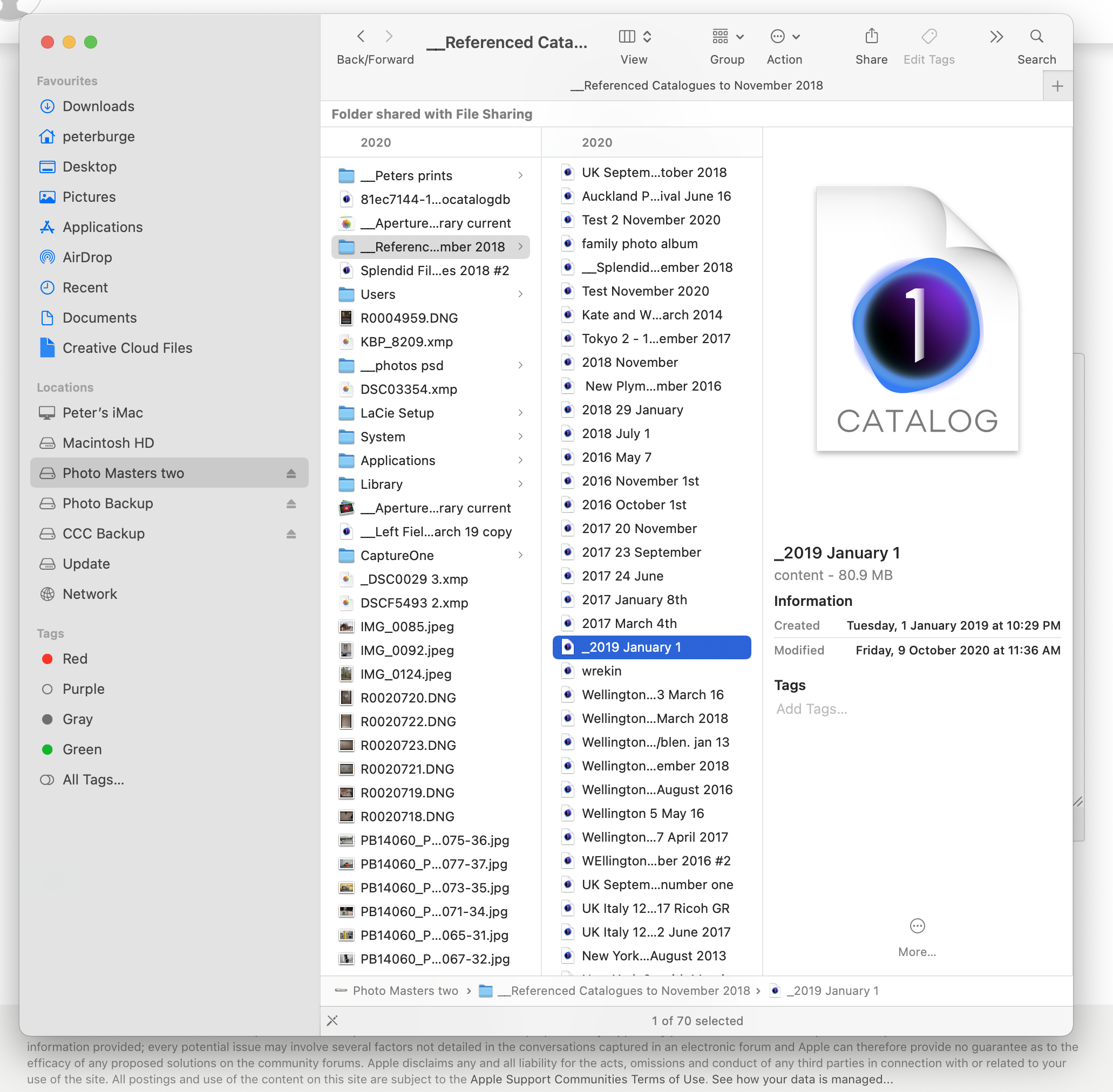This screenshot has height=1092, width=1113.
Task: Click the Back arrow in the toolbar
Action: (x=361, y=37)
